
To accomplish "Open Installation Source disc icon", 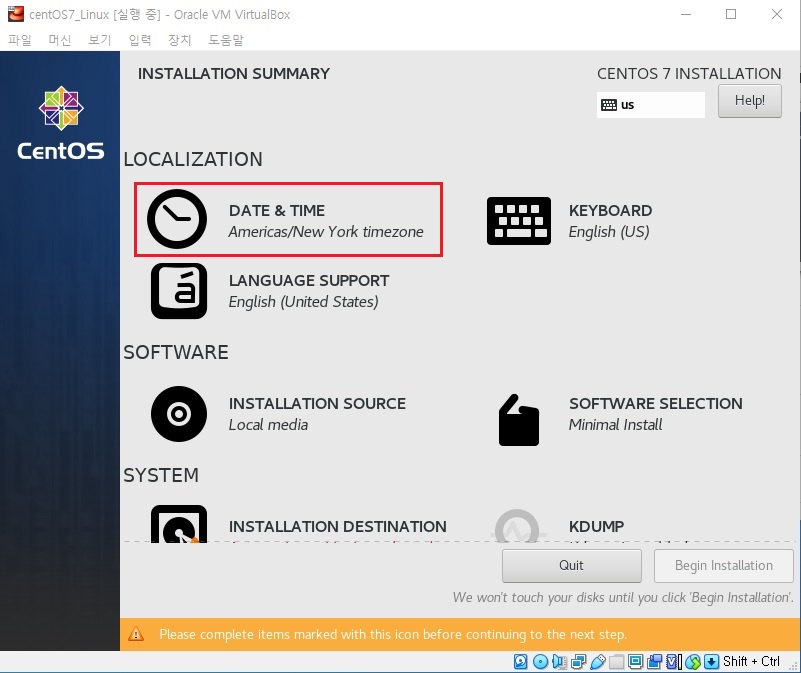I will (179, 414).
